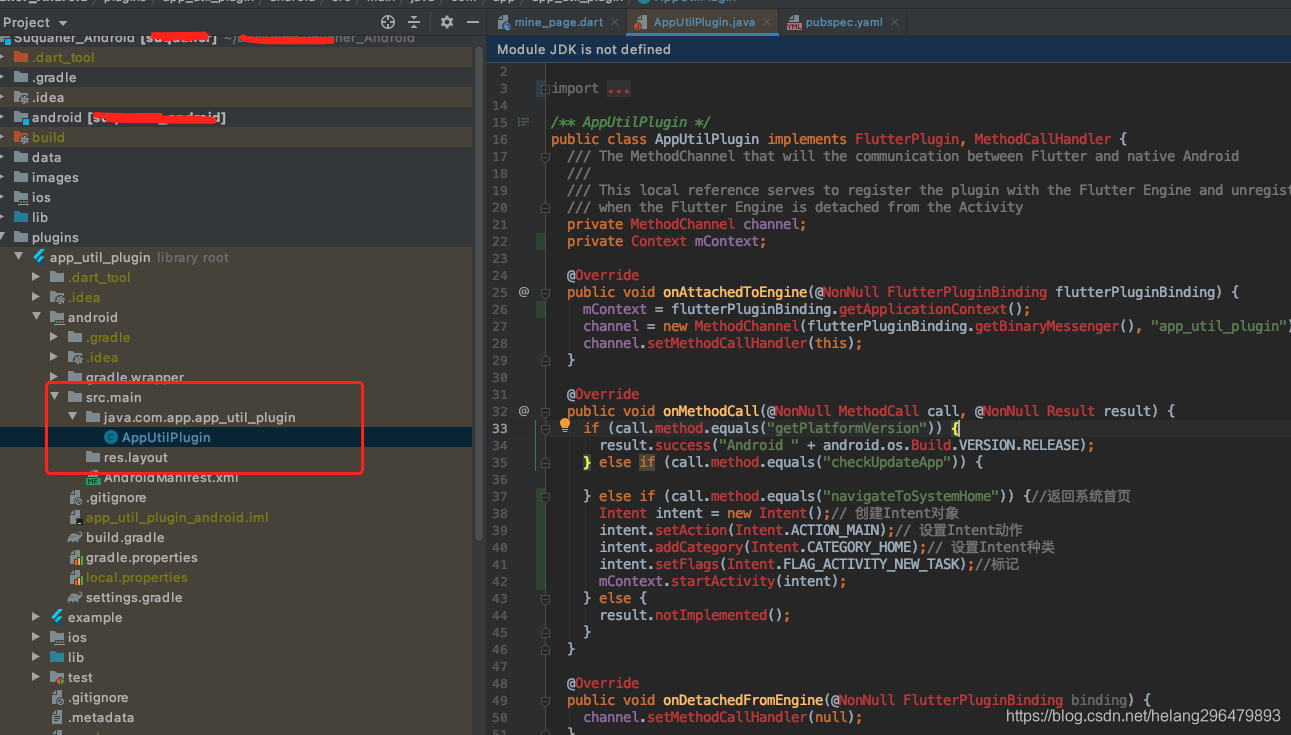Select the AppUtilPlugin.java tab
The width and height of the screenshot is (1291, 735).
(703, 21)
